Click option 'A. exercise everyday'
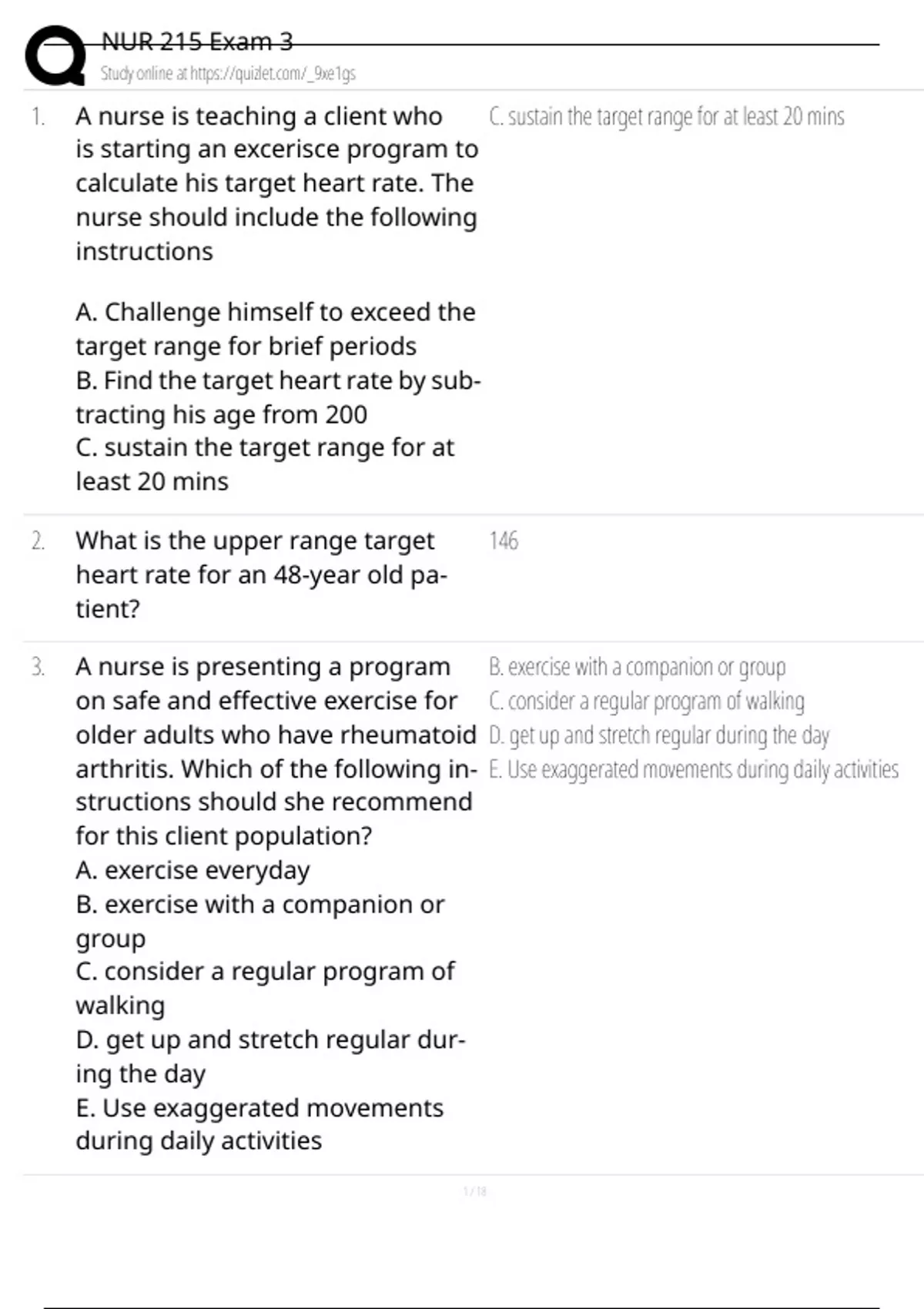Viewport: 924px width, 1309px height. (x=192, y=870)
